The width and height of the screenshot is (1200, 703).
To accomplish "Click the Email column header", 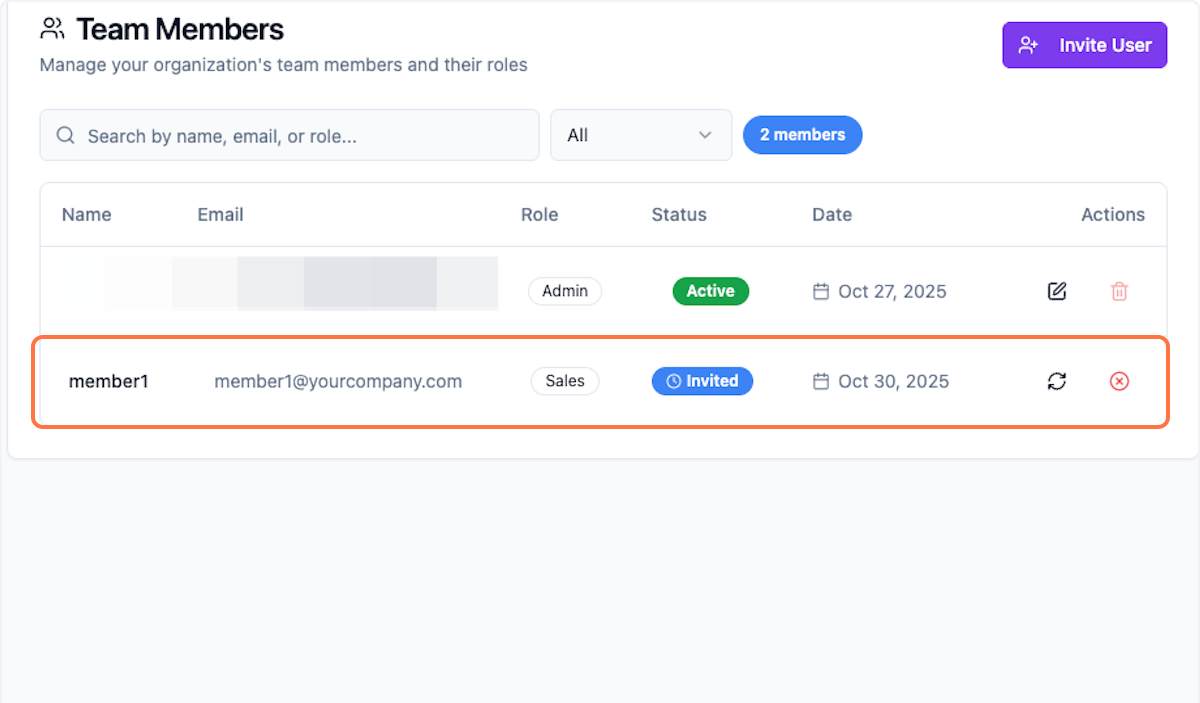I will [220, 214].
